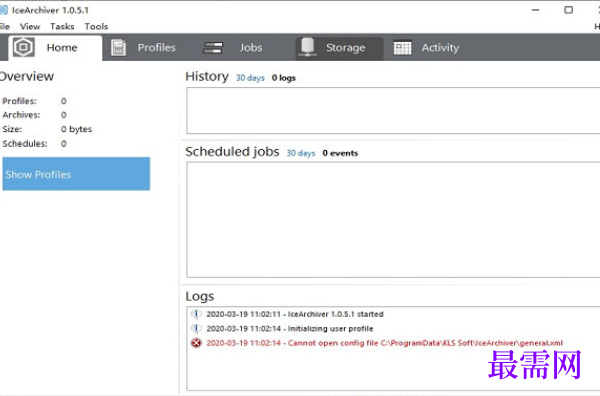Select the 'IceArchiver 1.0.5.1 started' log entry

[x=295, y=314]
